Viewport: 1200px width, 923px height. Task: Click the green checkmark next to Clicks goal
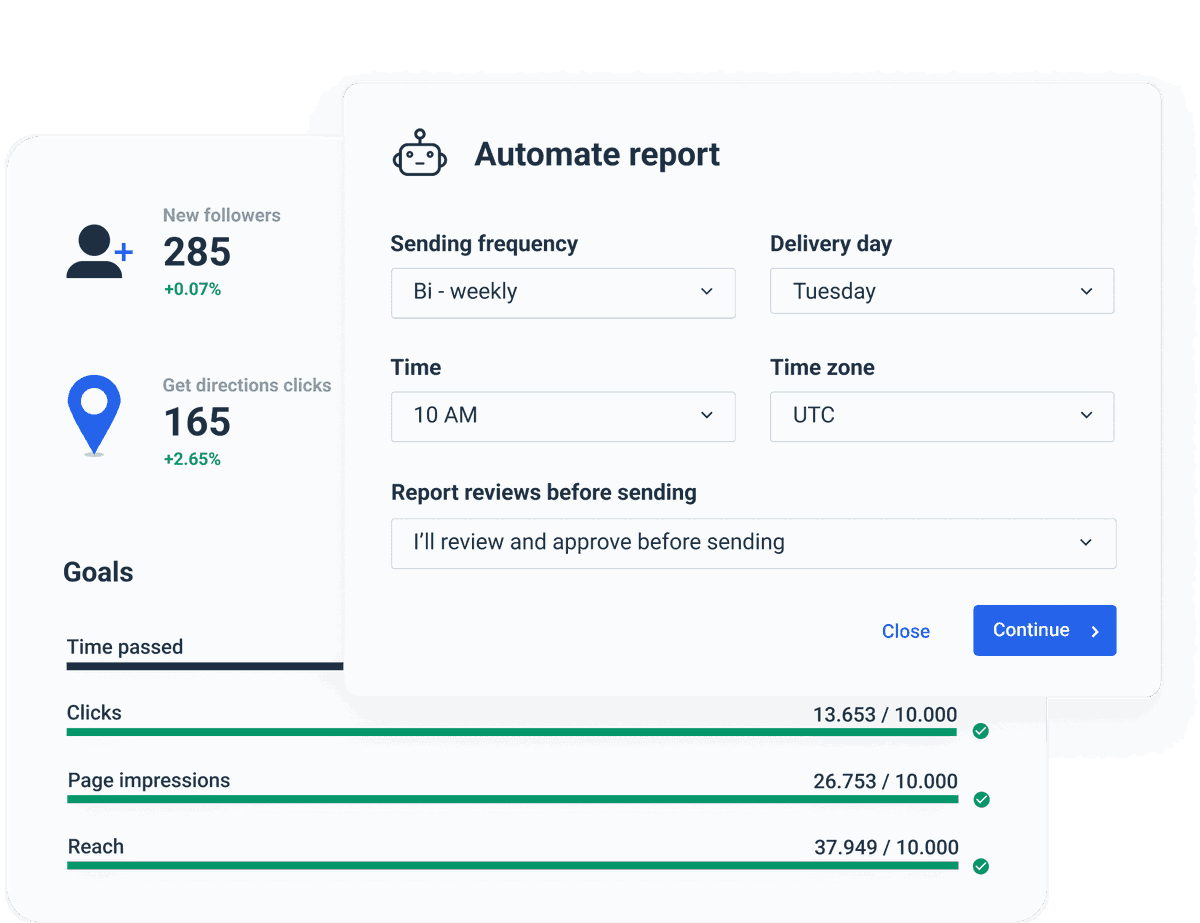(981, 731)
